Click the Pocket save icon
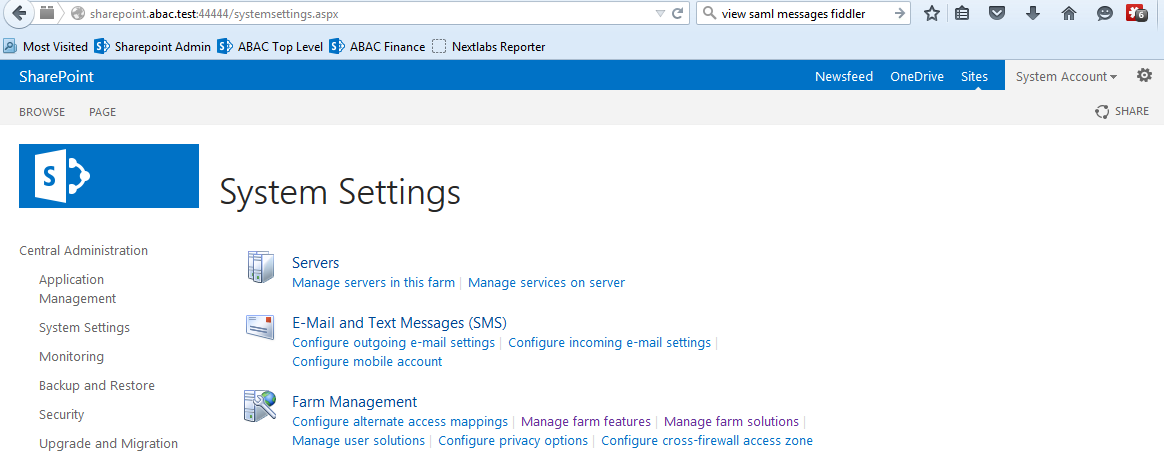Image resolution: width=1164 pixels, height=458 pixels. tap(998, 13)
